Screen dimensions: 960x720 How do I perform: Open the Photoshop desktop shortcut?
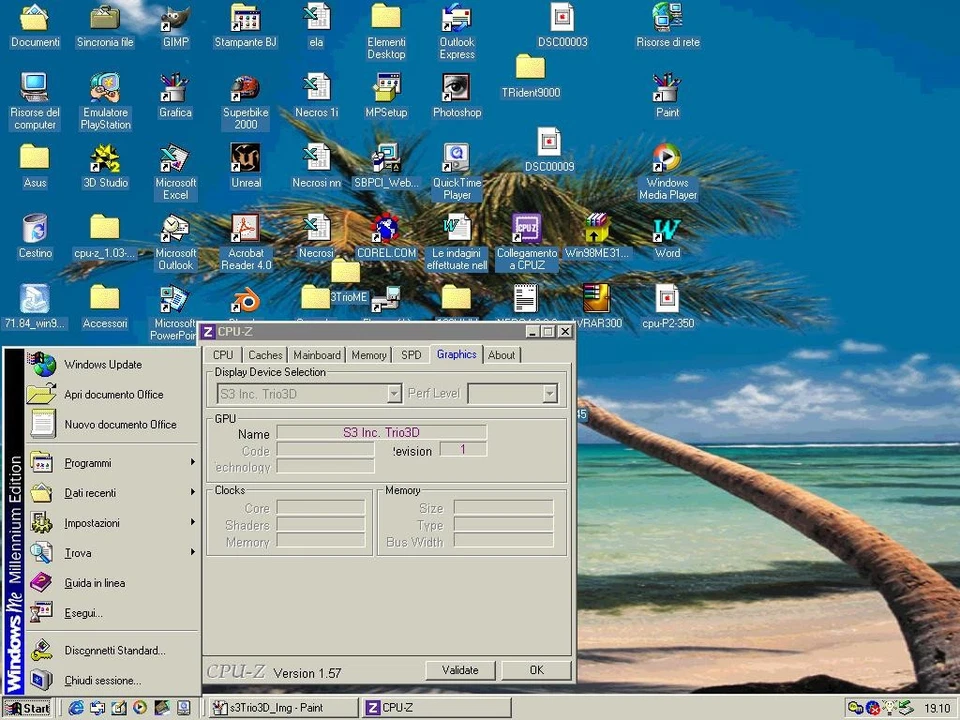click(456, 89)
